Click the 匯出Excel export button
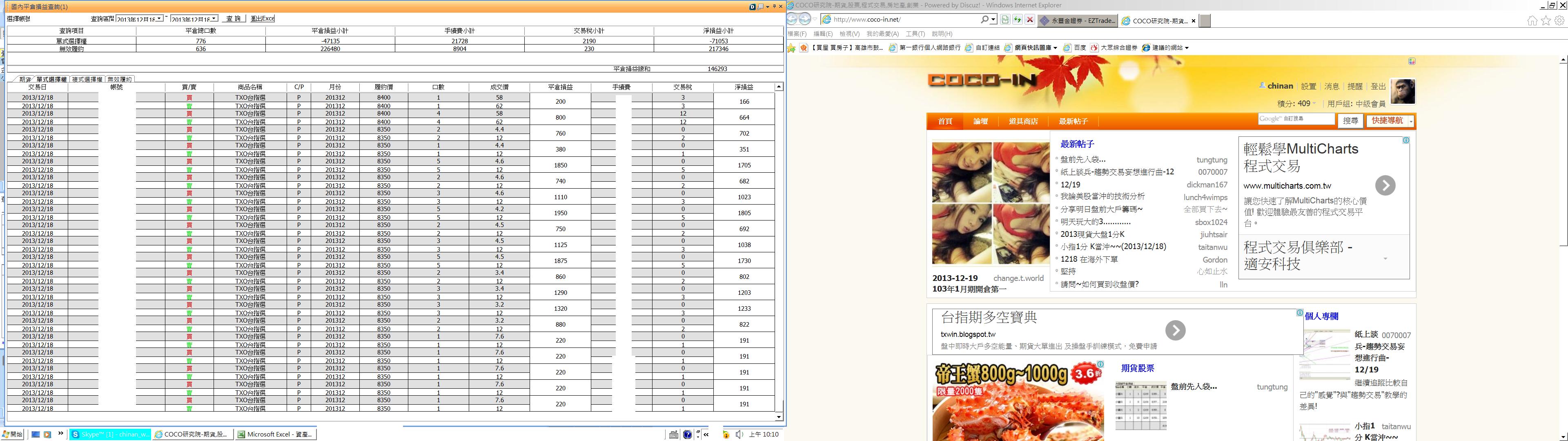Screen dimensions: 1568x441 pos(262,19)
